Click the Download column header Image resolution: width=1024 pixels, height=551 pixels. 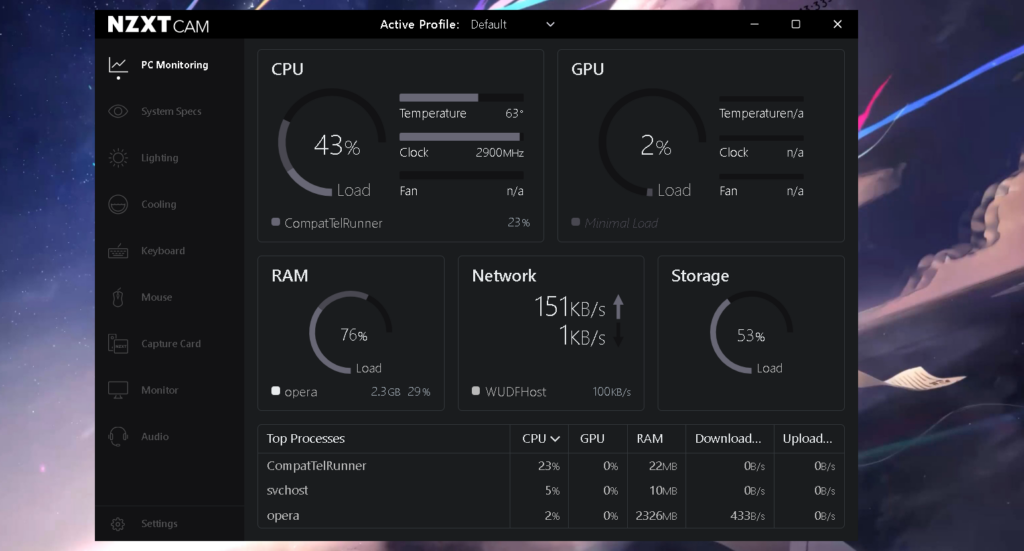[x=727, y=438]
